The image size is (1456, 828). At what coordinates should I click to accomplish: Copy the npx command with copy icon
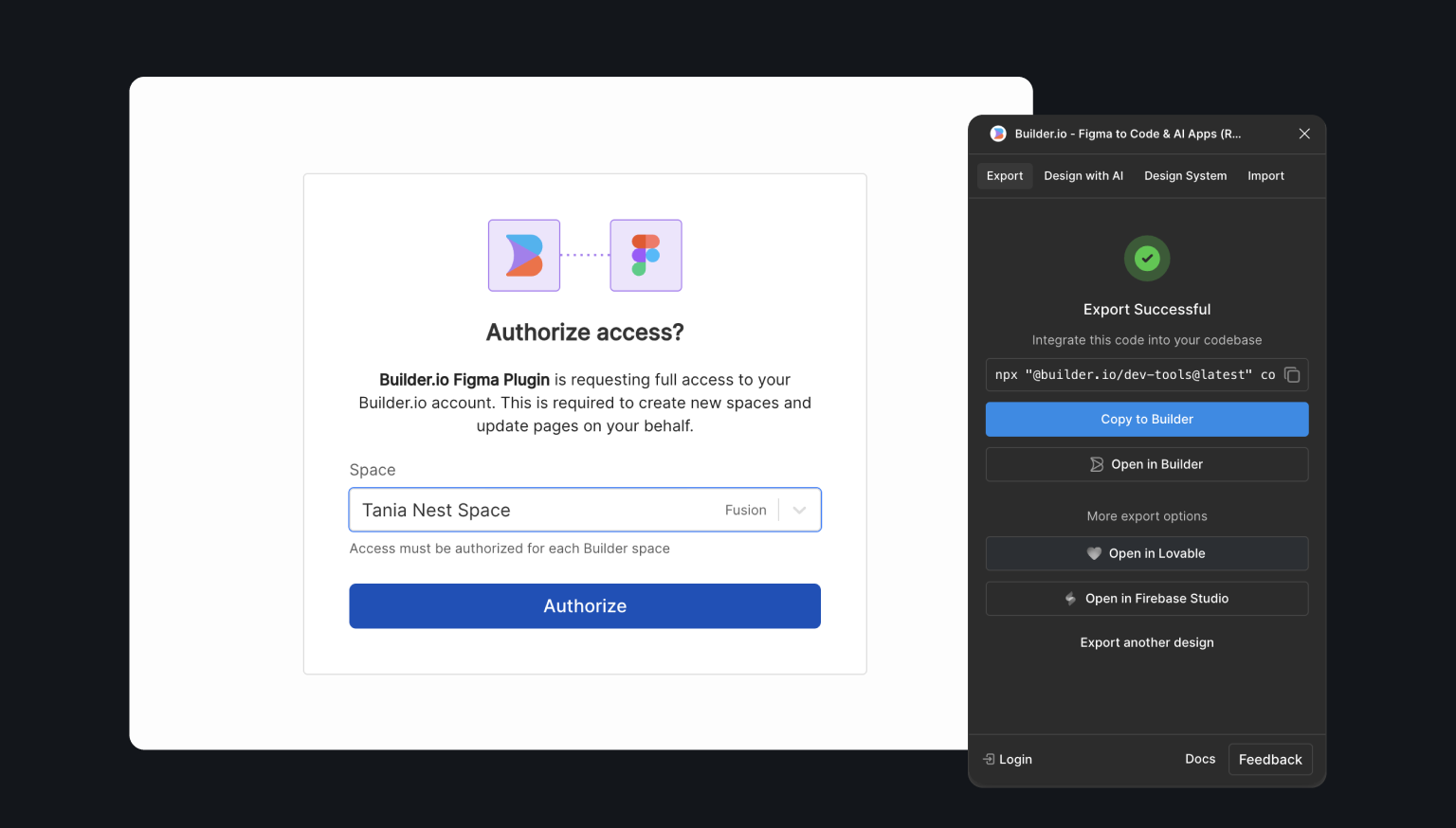point(1292,375)
